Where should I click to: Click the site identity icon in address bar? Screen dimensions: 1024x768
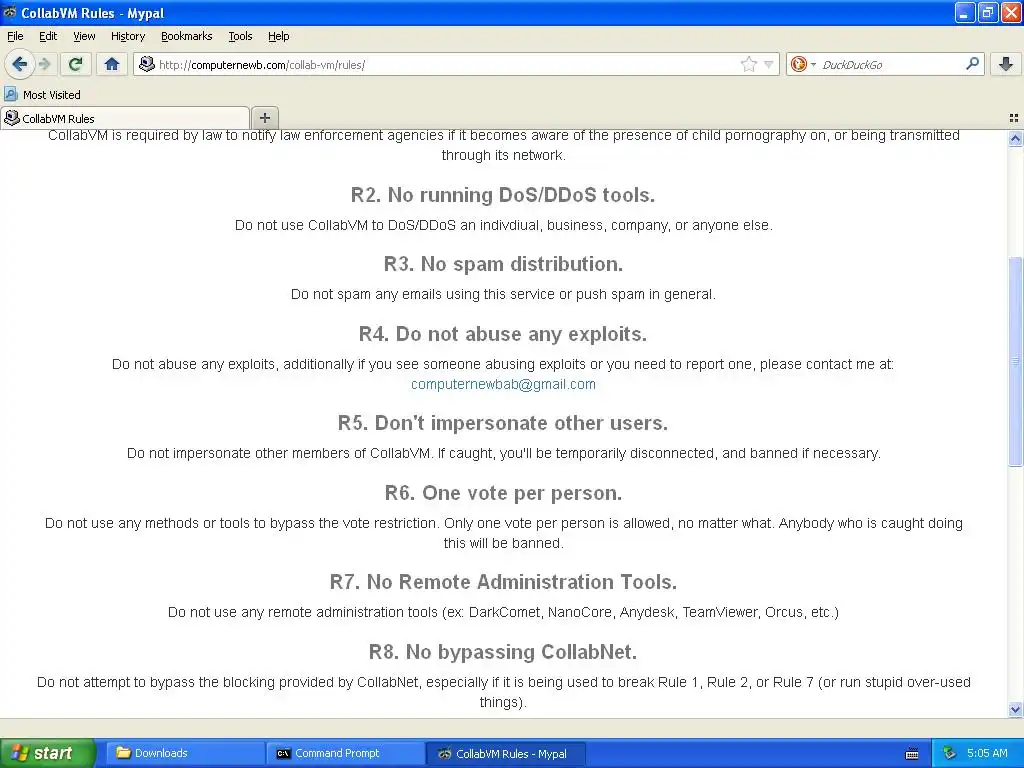[147, 64]
